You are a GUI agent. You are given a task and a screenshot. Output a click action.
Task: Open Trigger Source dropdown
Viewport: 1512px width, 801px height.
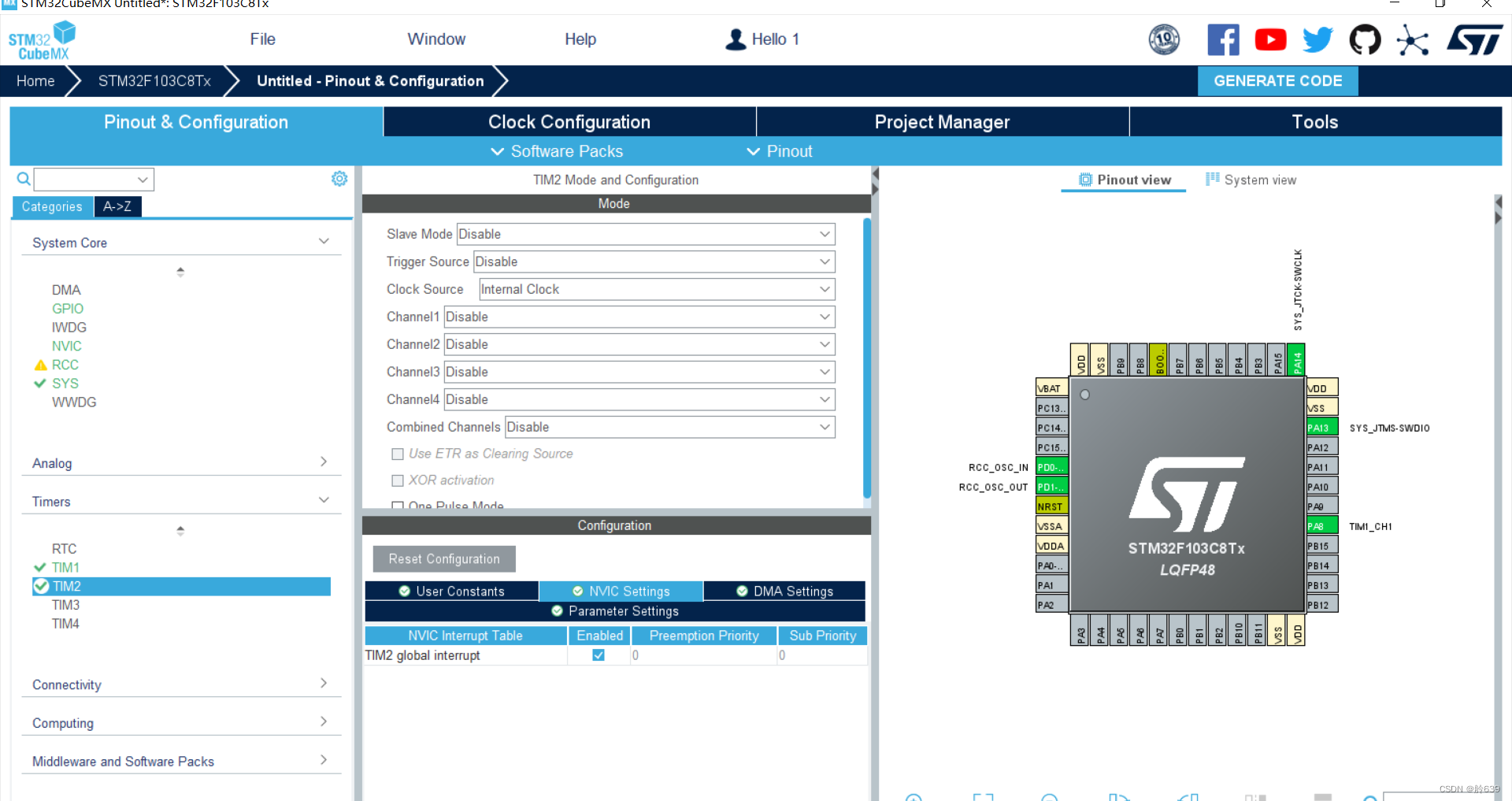click(x=654, y=261)
